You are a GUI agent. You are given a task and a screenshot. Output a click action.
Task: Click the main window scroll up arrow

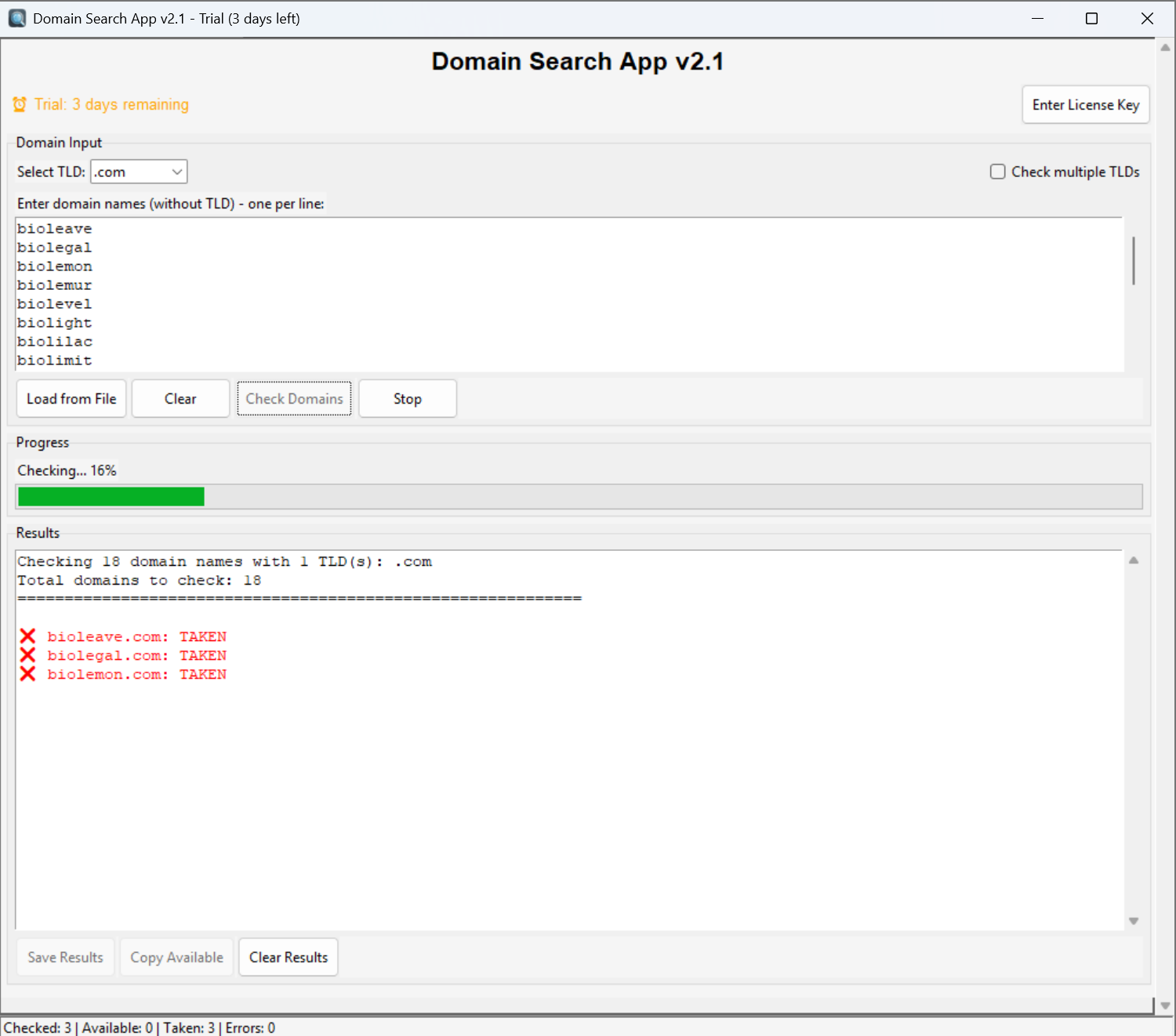[1166, 48]
